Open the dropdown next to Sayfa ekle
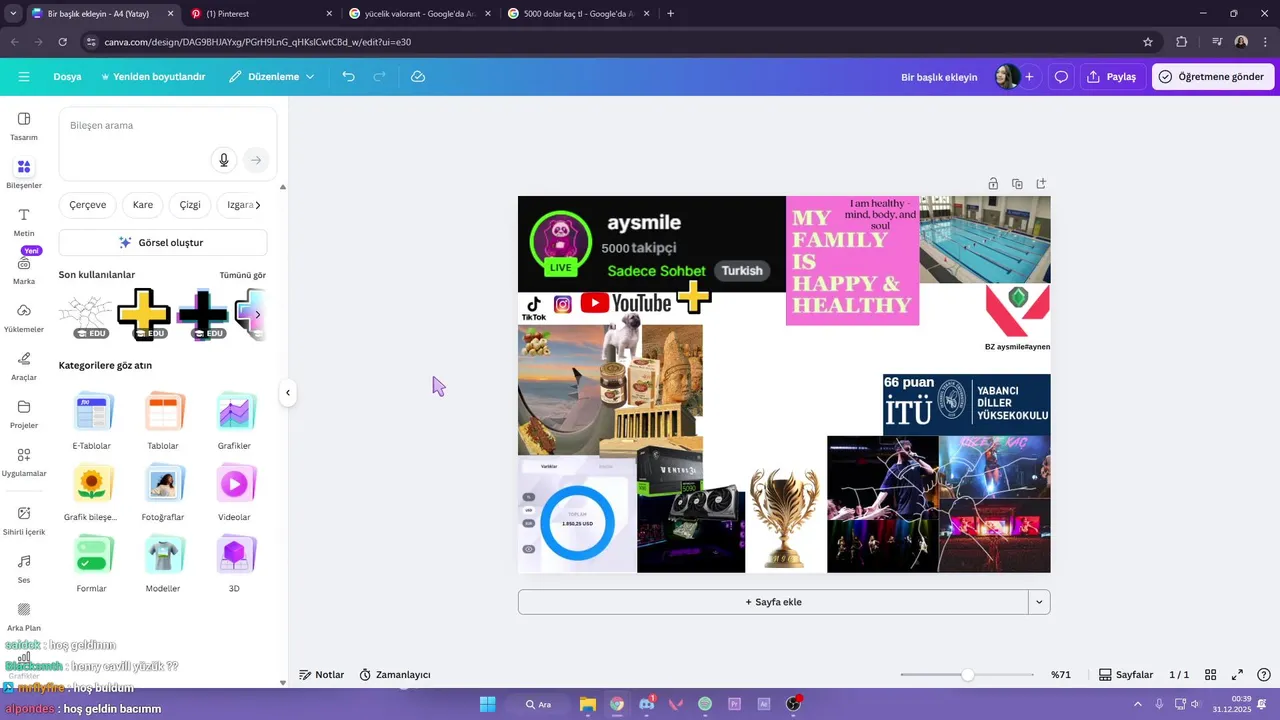The height and width of the screenshot is (720, 1280). pos(1040,602)
